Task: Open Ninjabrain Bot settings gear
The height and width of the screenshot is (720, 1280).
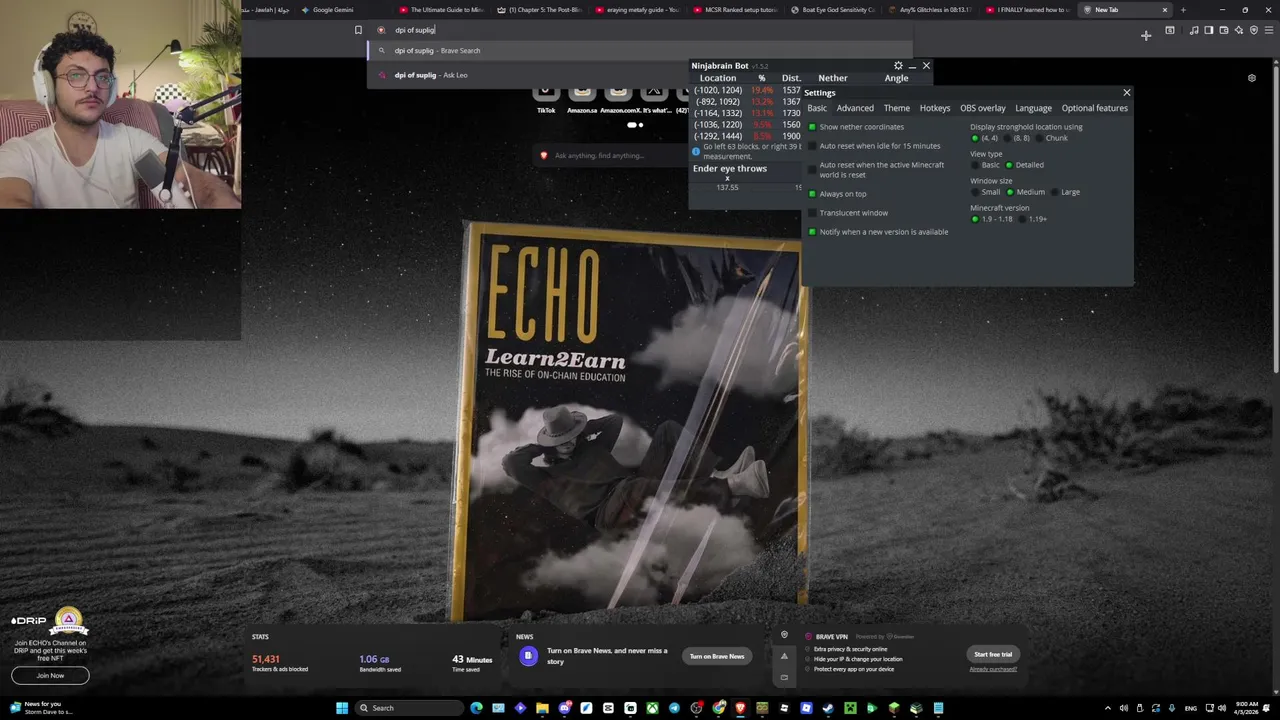Action: point(898,66)
